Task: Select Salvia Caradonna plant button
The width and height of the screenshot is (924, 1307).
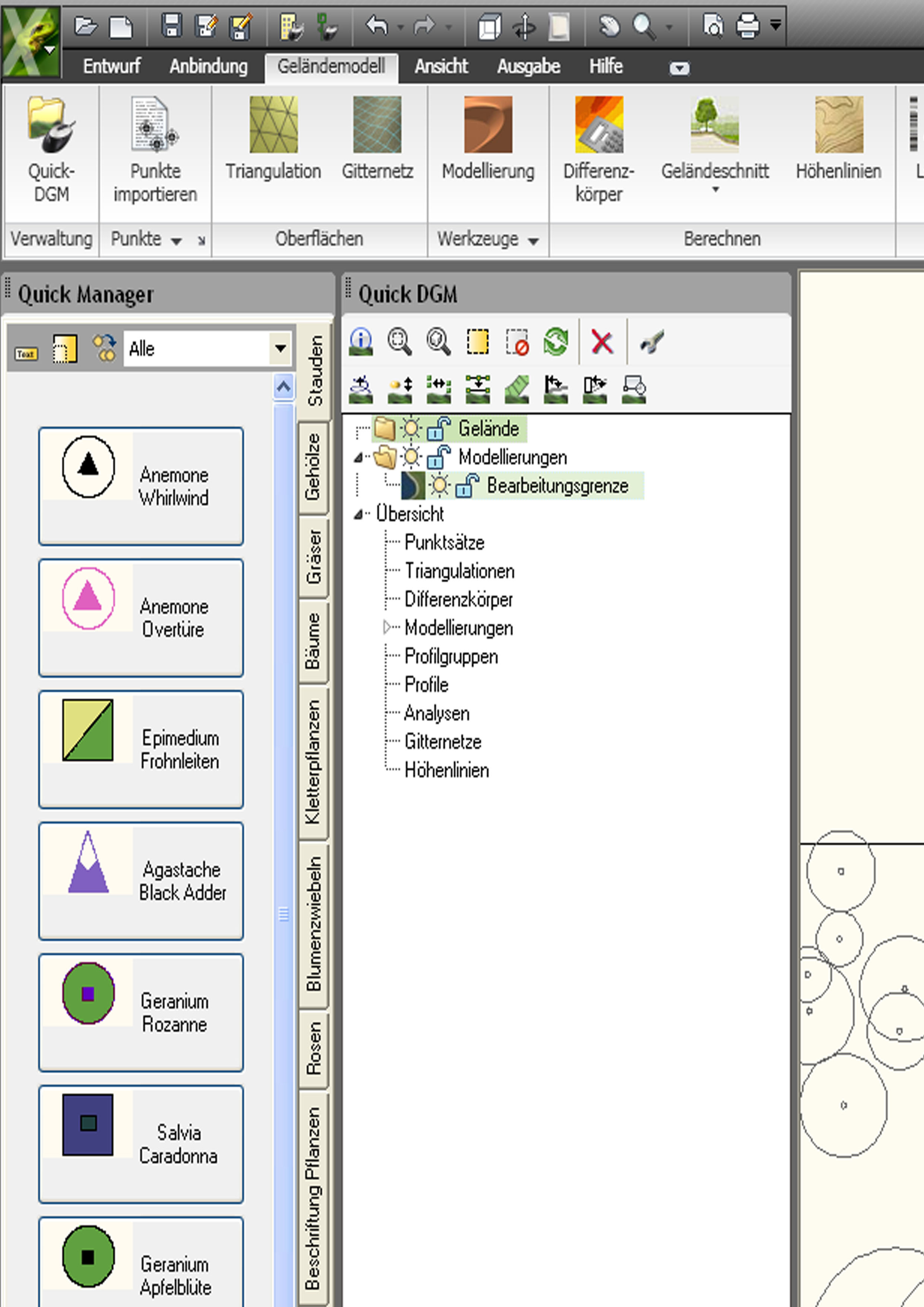Action: point(141,1144)
